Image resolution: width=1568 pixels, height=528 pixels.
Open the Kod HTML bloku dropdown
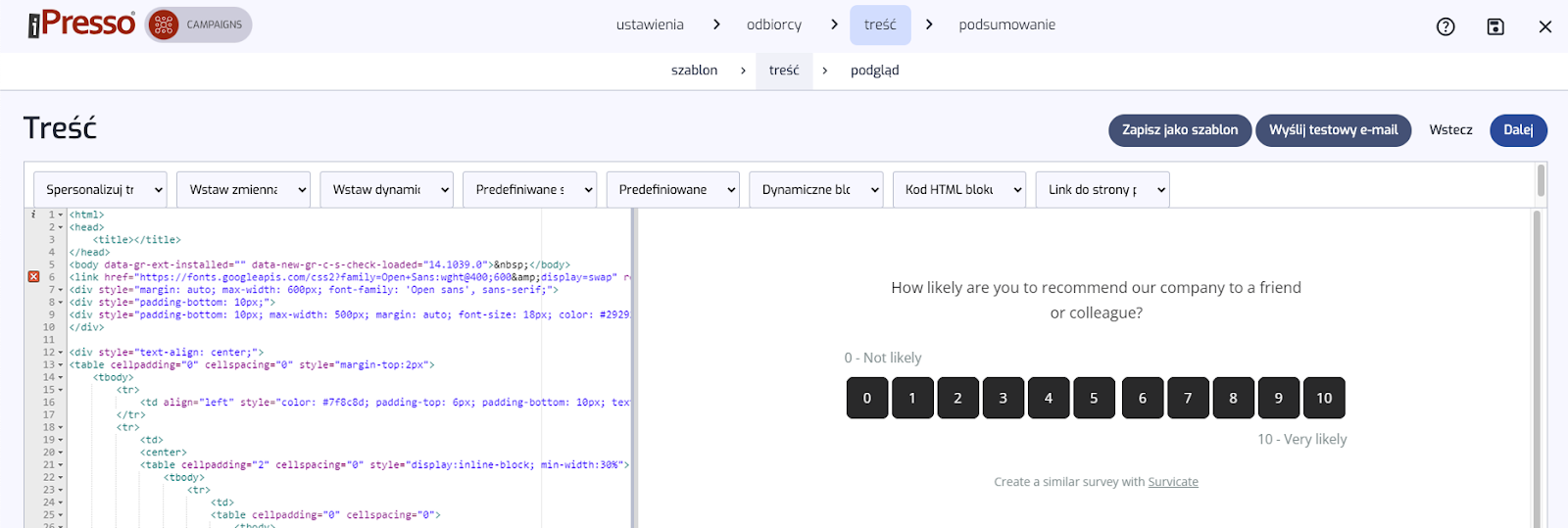(x=959, y=189)
